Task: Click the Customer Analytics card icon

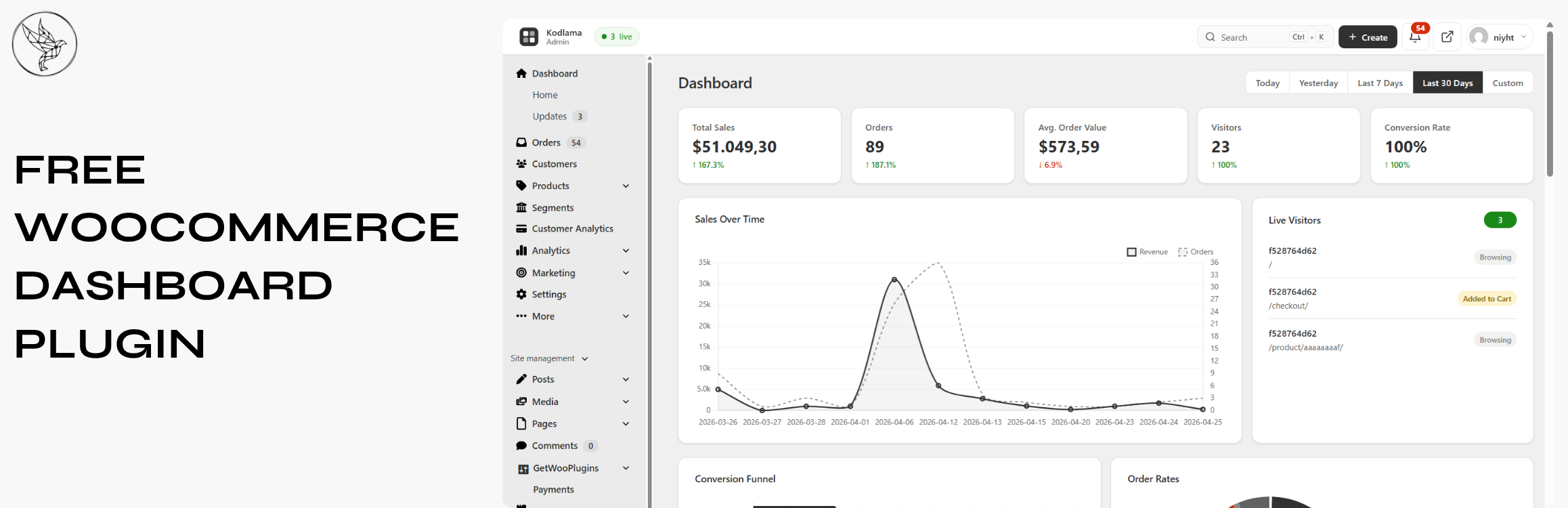Action: pos(521,229)
